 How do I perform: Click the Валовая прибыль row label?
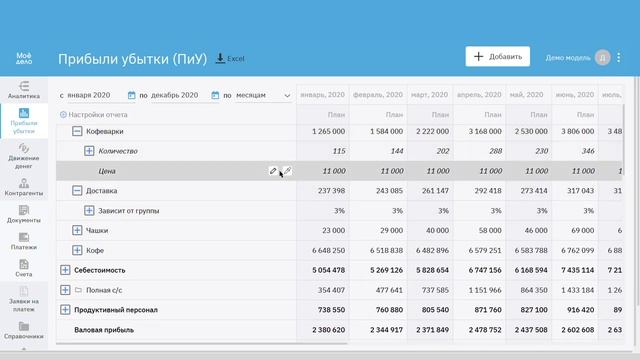[104, 330]
